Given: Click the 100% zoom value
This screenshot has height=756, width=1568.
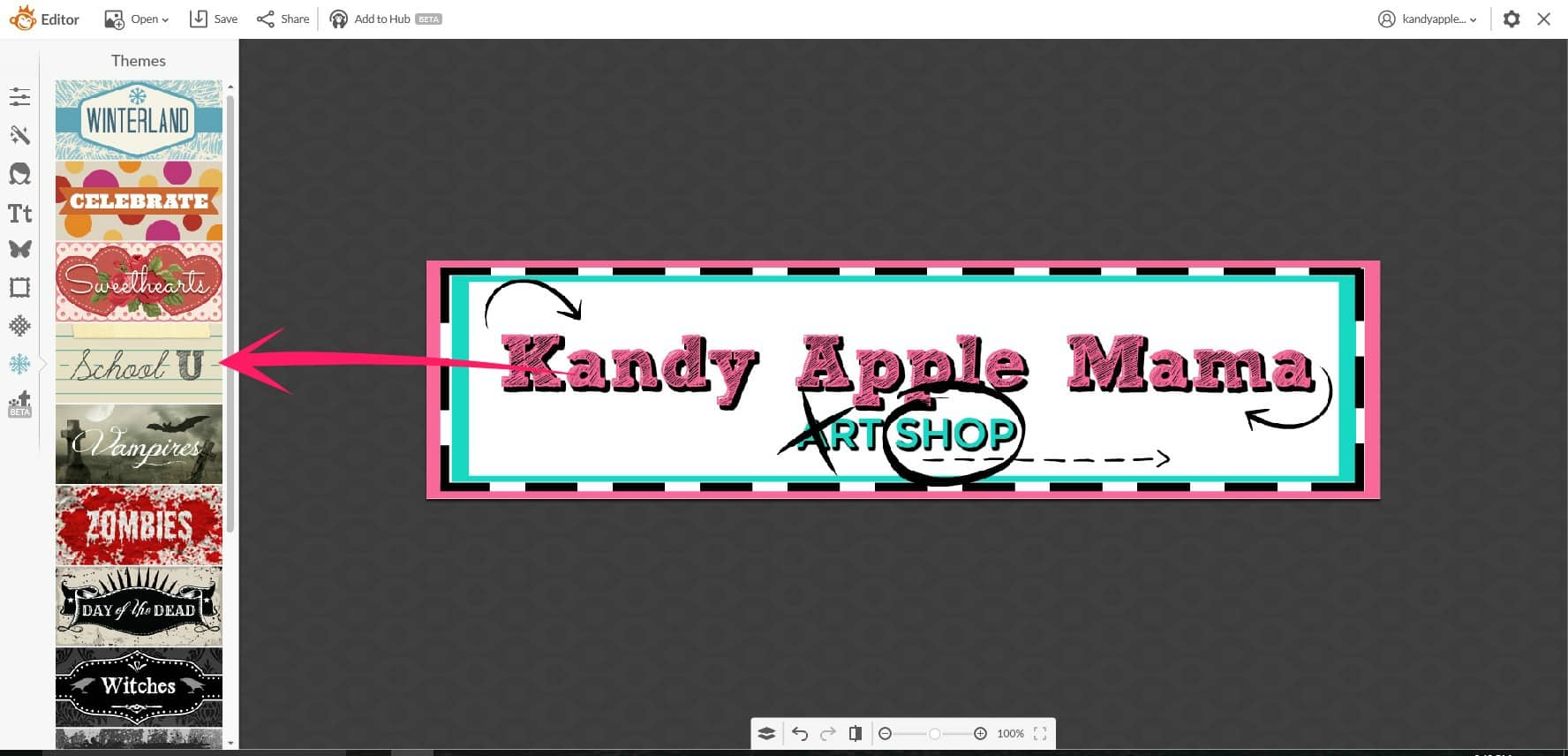Looking at the screenshot, I should click(x=1010, y=733).
